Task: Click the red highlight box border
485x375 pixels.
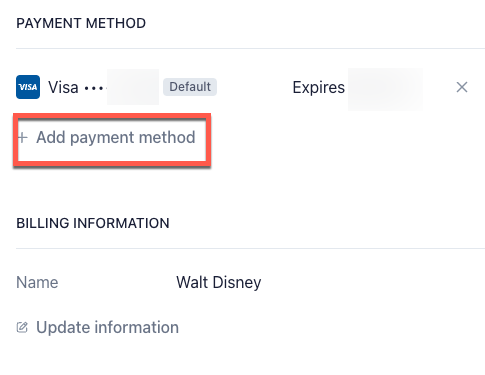Action: coord(112,116)
